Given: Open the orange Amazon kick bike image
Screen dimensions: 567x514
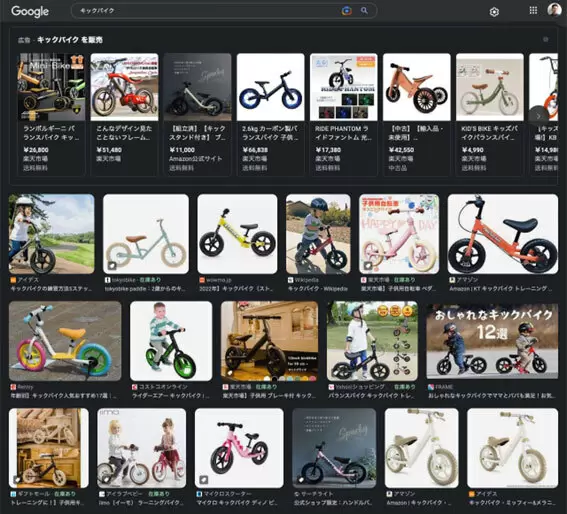Looking at the screenshot, I should click(503, 234).
